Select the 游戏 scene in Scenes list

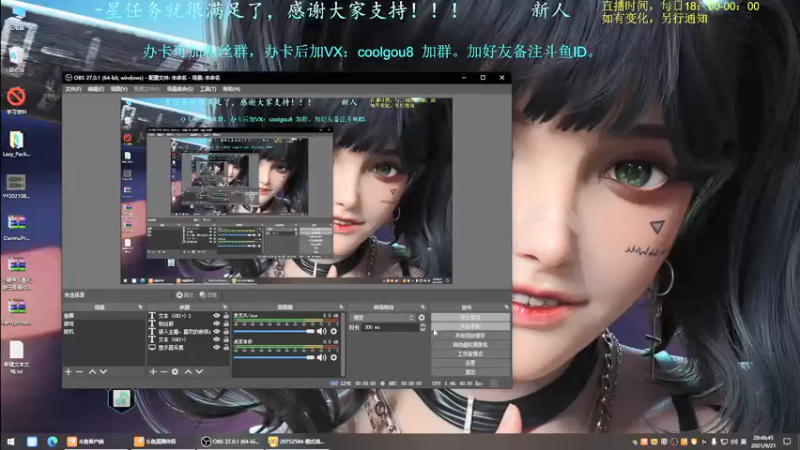click(104, 323)
